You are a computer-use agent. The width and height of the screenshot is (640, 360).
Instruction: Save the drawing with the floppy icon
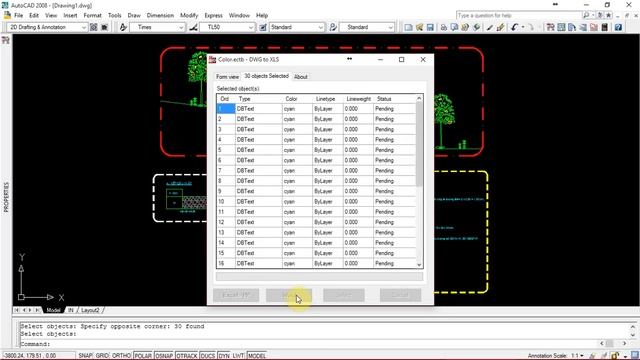(430, 27)
